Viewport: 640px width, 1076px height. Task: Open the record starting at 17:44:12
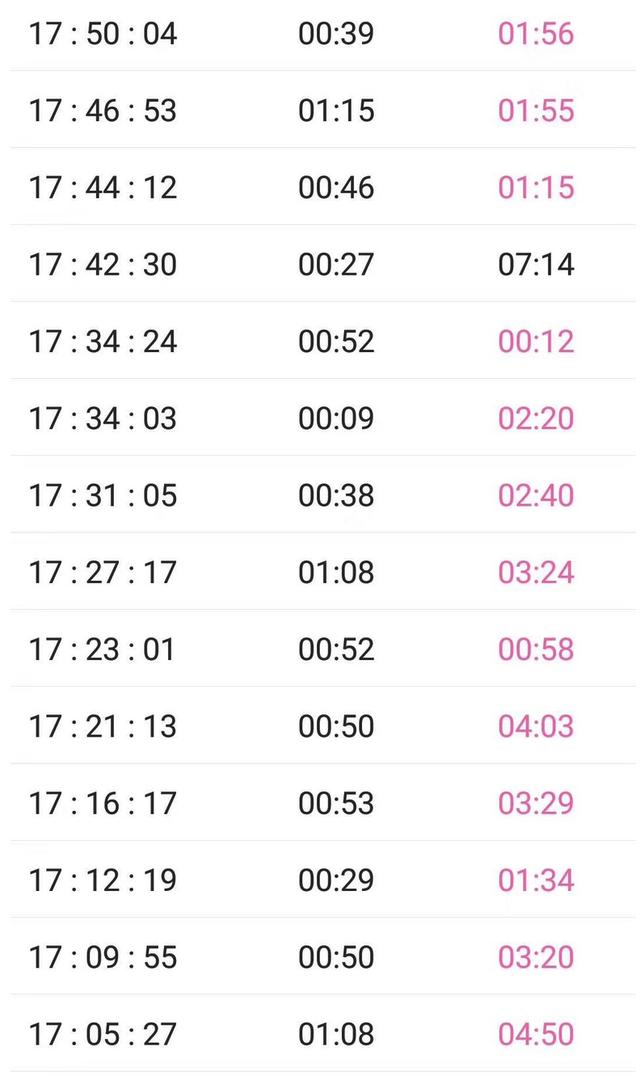tap(102, 187)
